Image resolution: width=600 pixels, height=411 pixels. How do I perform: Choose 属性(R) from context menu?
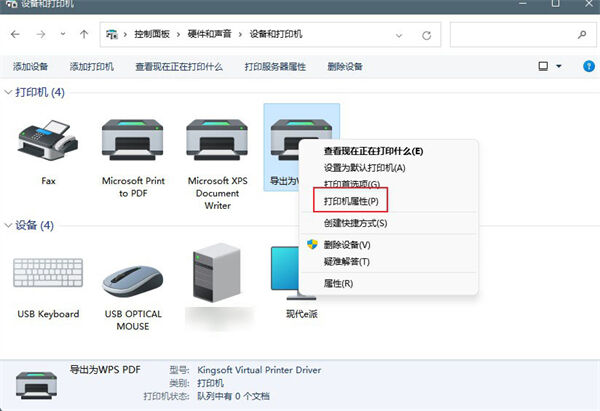point(388,284)
